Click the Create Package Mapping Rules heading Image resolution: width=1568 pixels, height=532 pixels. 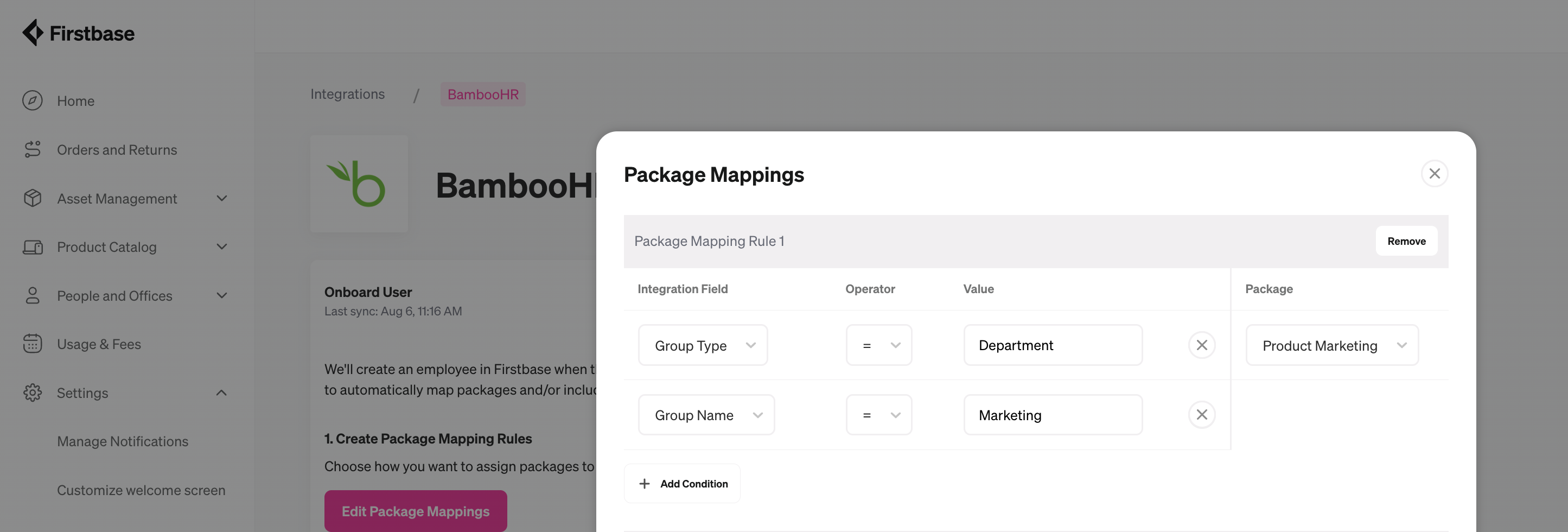[x=428, y=438]
